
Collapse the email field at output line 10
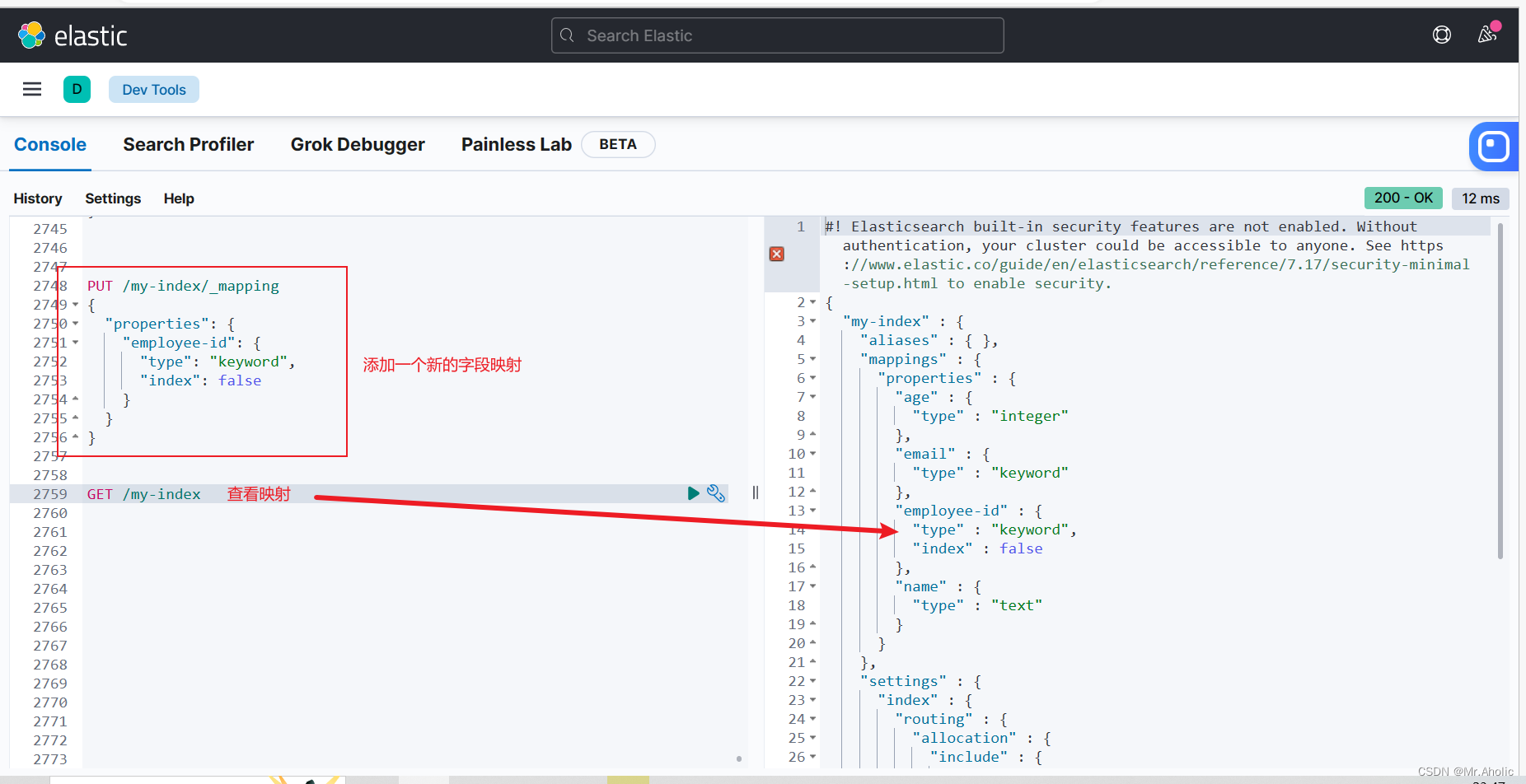(x=812, y=454)
